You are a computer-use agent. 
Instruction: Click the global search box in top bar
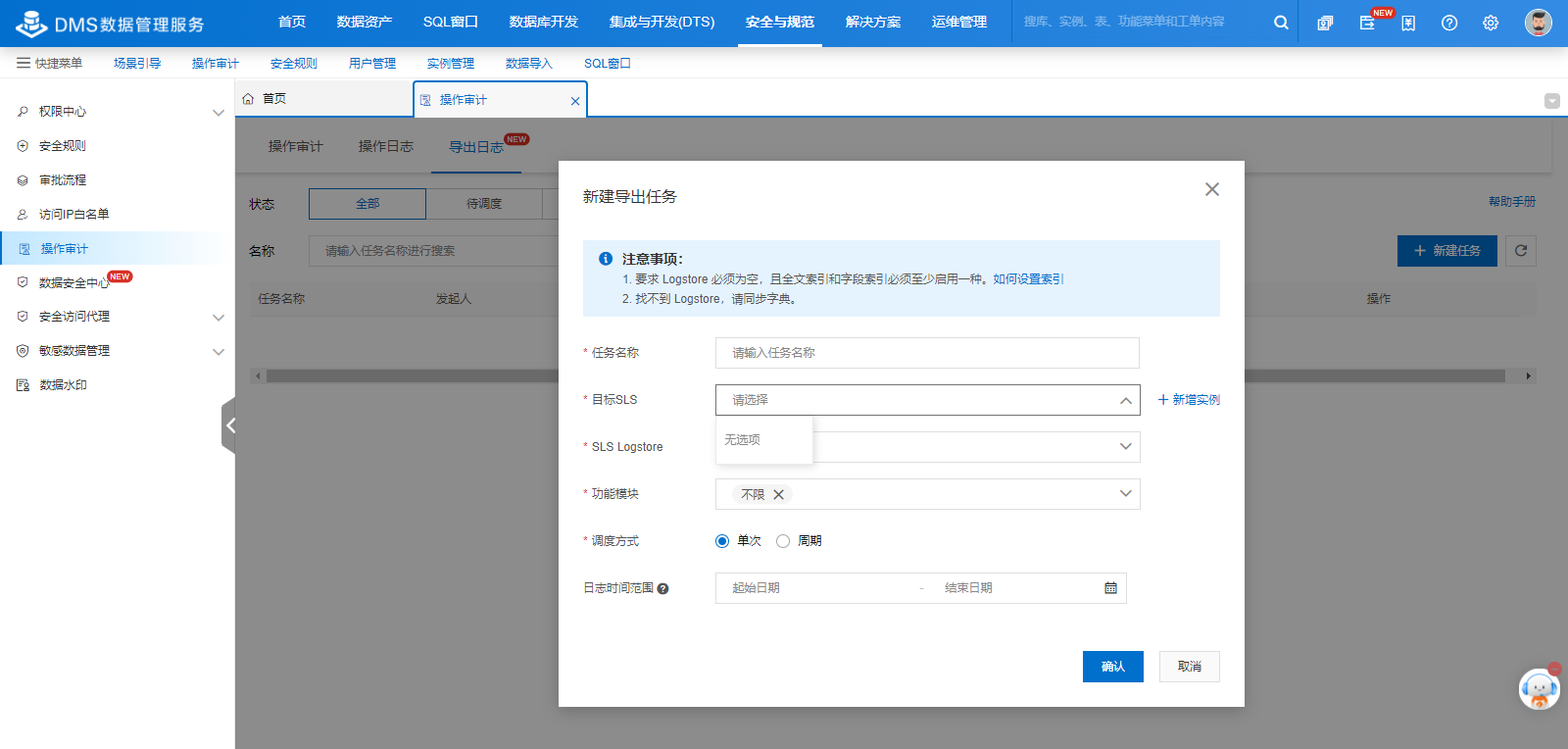pyautogui.click(x=1142, y=22)
